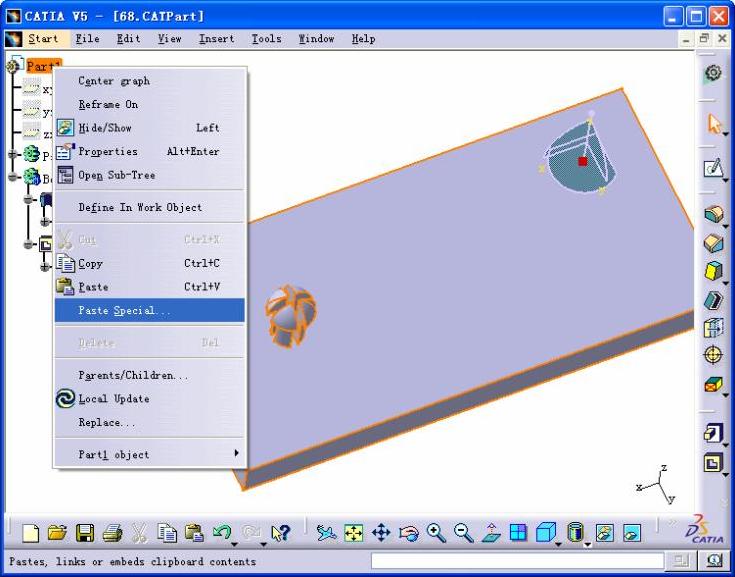
Task: Click the gear workbench icon at top right
Action: tap(713, 73)
